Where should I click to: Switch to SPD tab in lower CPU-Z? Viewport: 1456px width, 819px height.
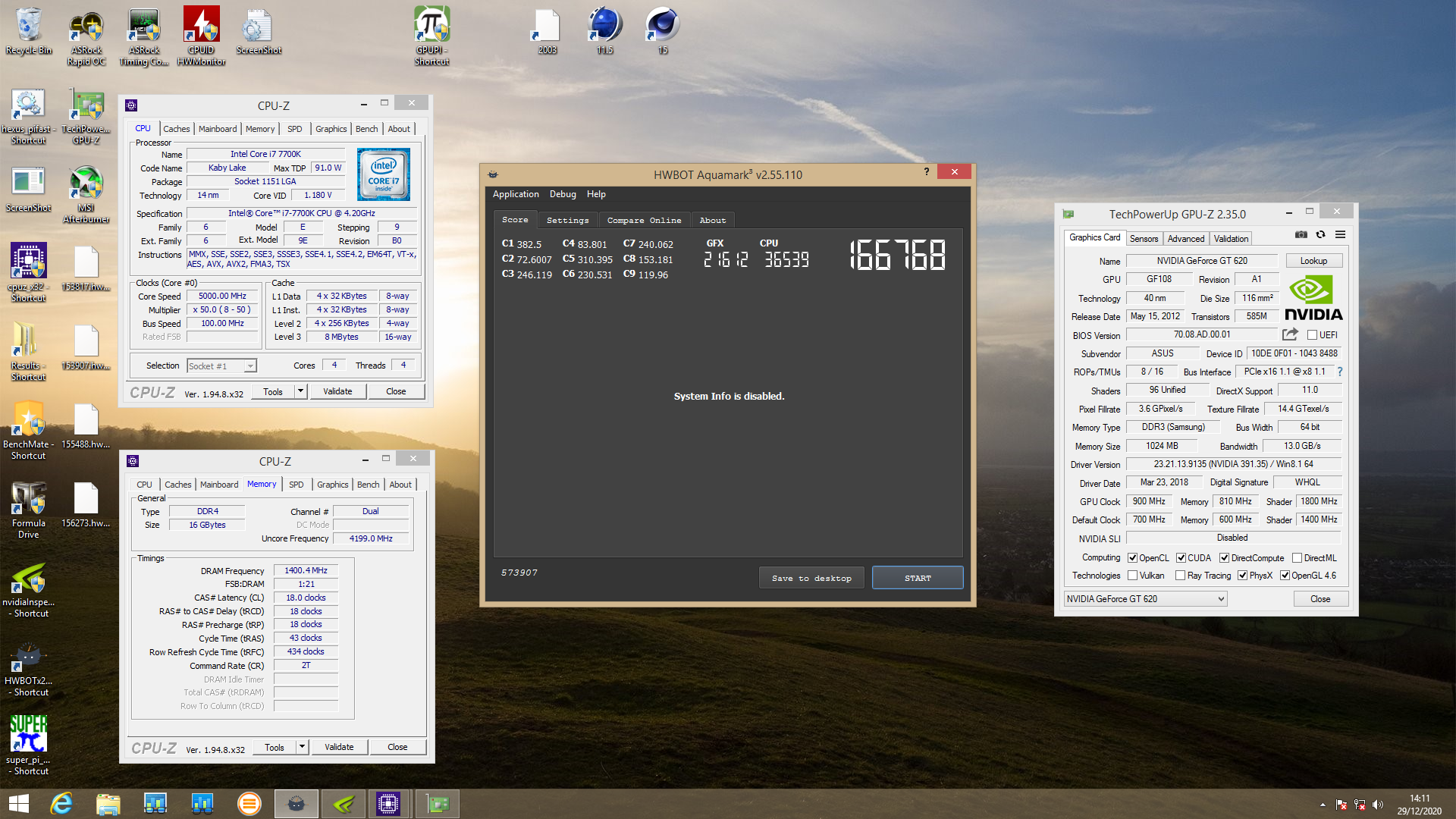(297, 485)
